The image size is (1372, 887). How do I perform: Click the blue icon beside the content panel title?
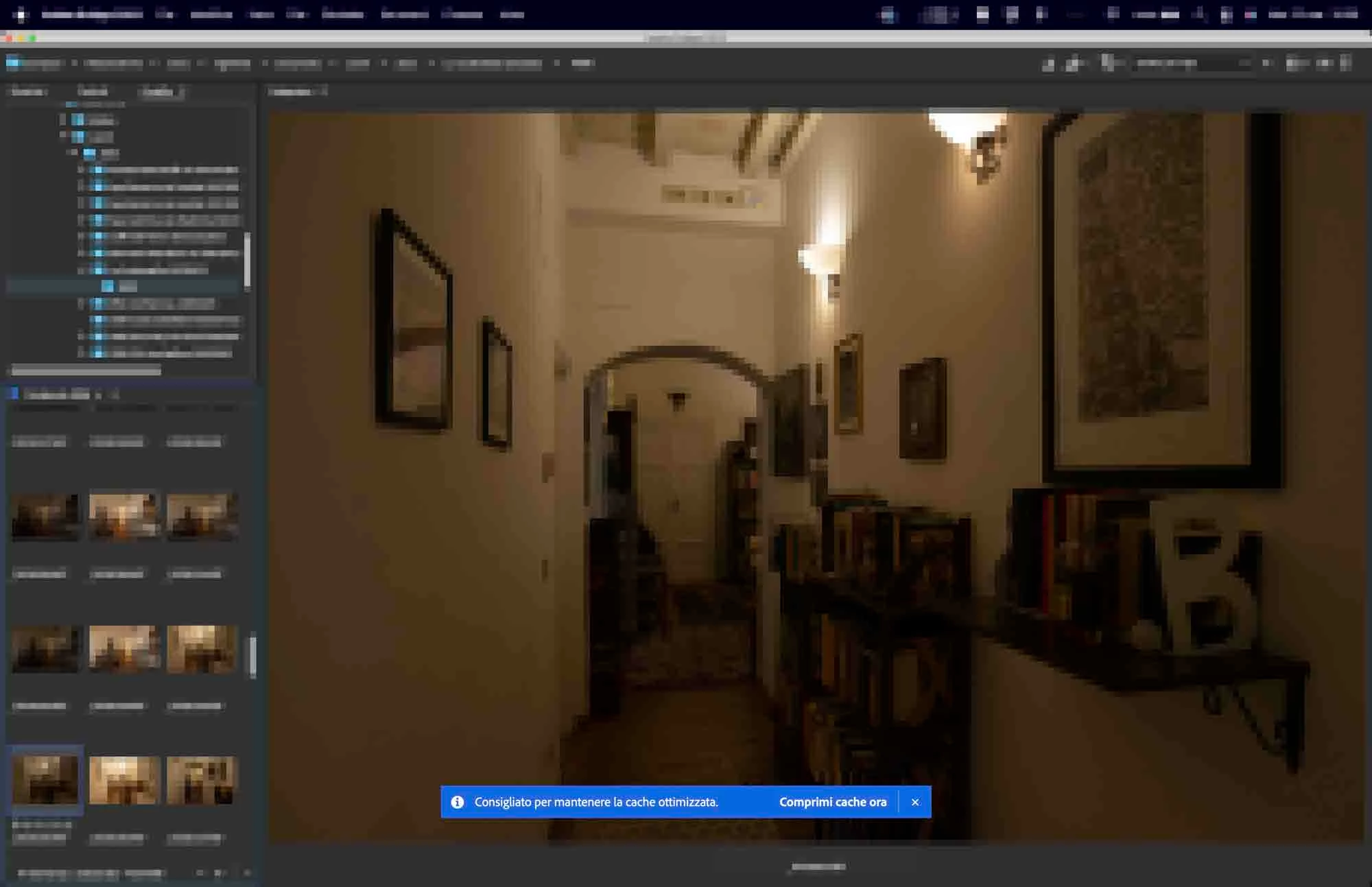point(13,394)
